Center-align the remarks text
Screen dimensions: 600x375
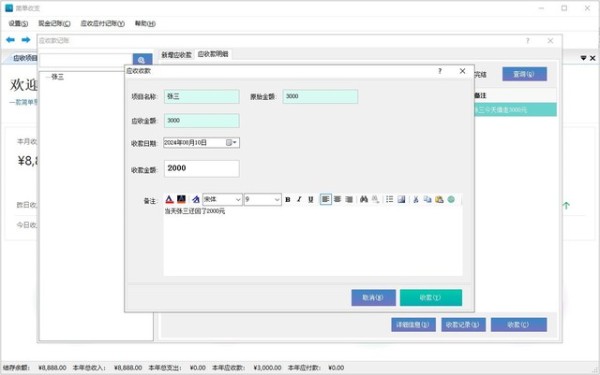tap(338, 199)
